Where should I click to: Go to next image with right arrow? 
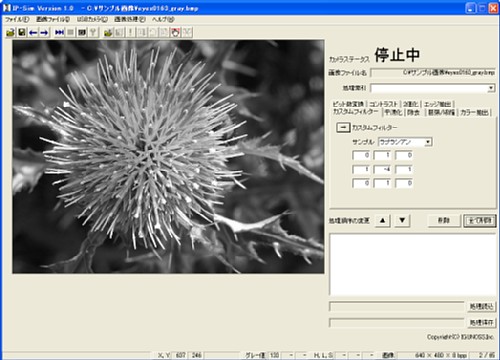point(44,32)
